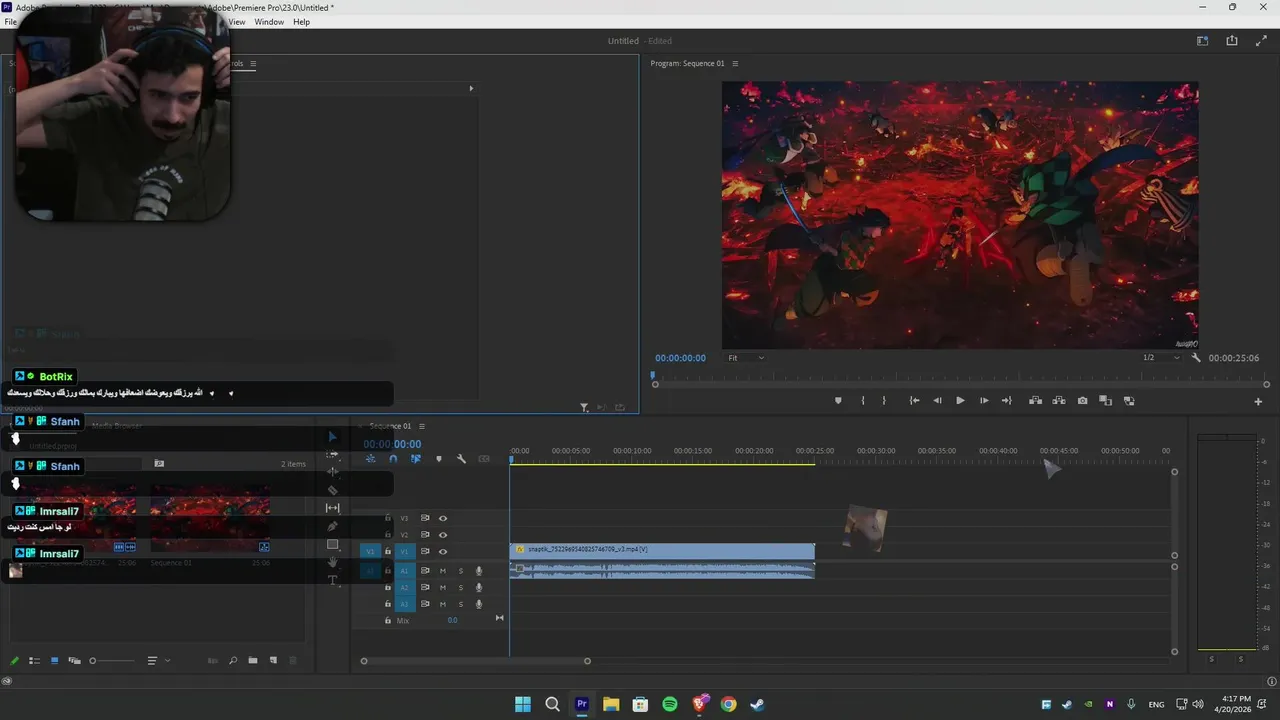Click the Lift button in Program Monitor
Screen dimensions: 1280x720
pyautogui.click(x=1035, y=401)
